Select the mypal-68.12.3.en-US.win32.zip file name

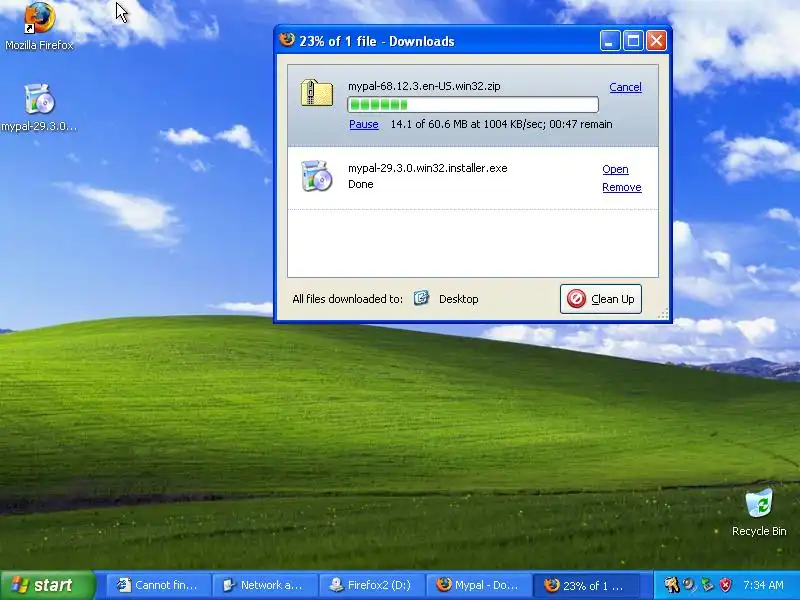(424, 86)
